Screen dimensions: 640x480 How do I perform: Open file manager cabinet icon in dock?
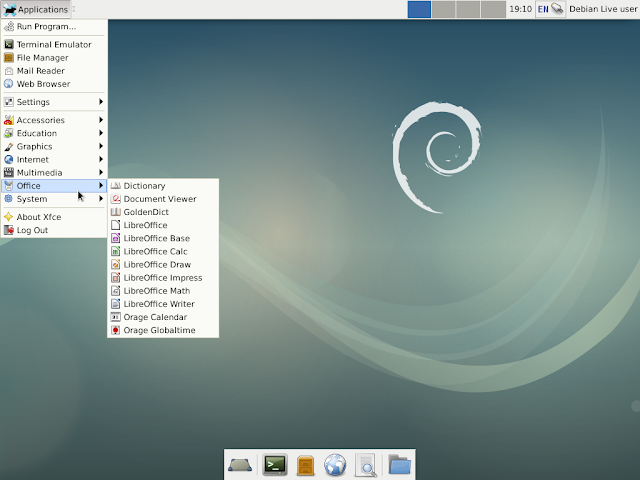(306, 465)
